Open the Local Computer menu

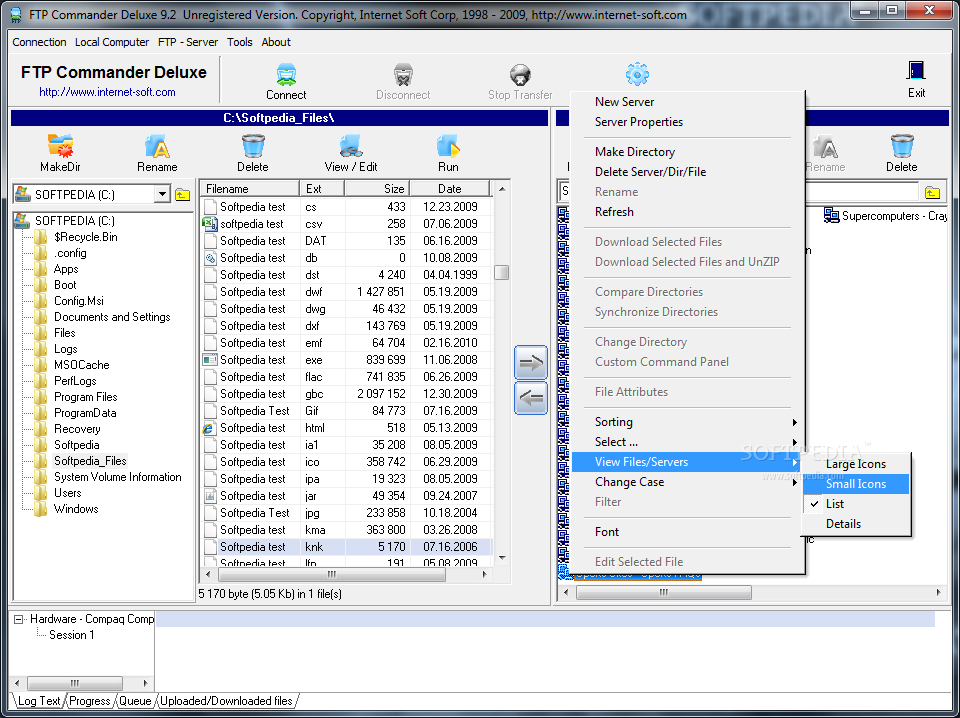[112, 42]
